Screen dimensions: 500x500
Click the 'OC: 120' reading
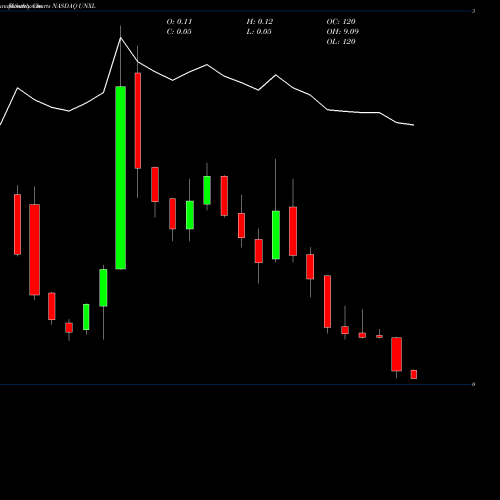click(341, 22)
